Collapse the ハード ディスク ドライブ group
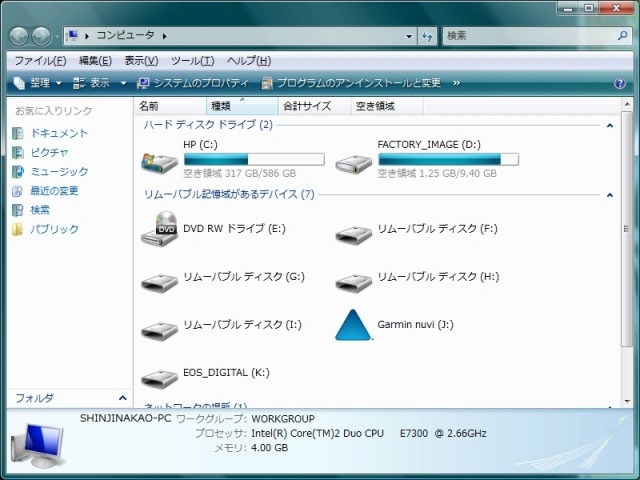The image size is (640, 480). coord(610,125)
